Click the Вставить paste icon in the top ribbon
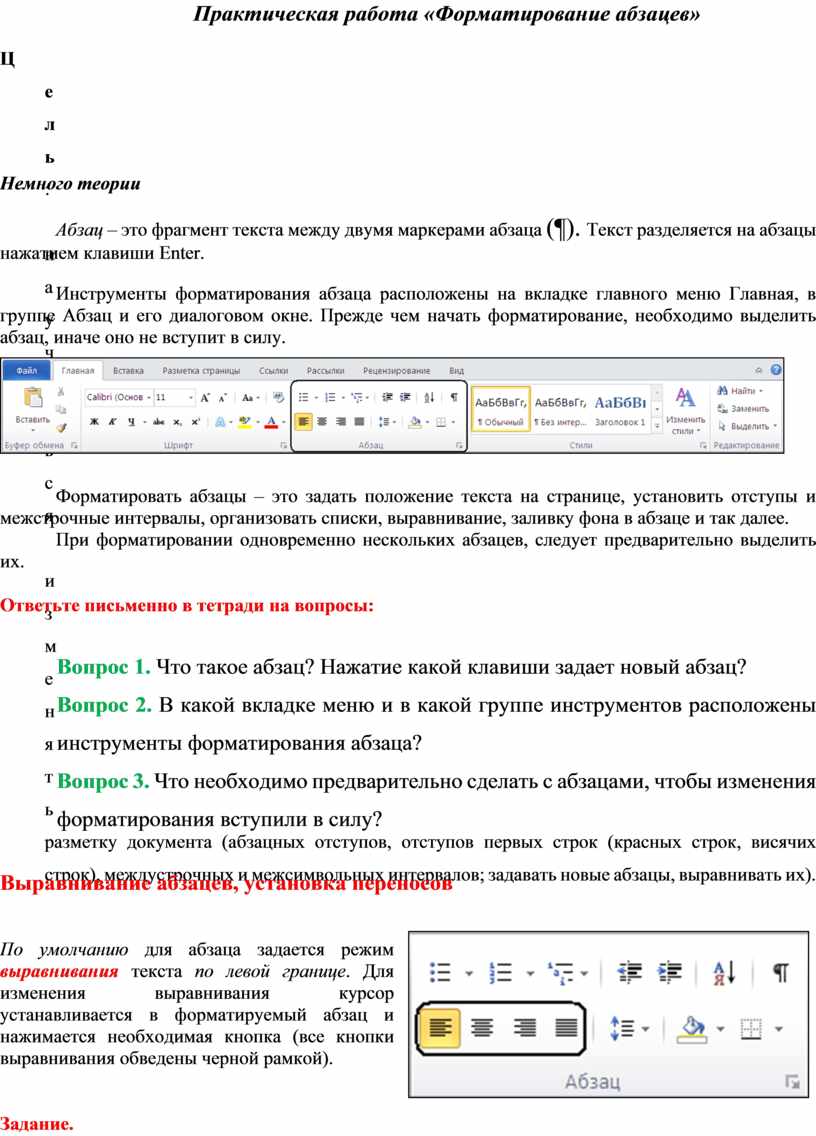The height and width of the screenshot is (1136, 816). 33,398
